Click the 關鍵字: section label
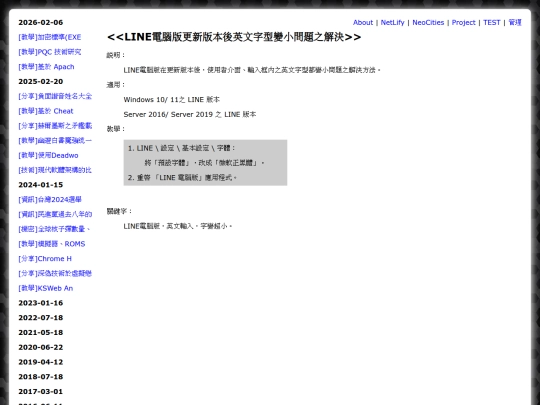The image size is (540, 405). 120,211
